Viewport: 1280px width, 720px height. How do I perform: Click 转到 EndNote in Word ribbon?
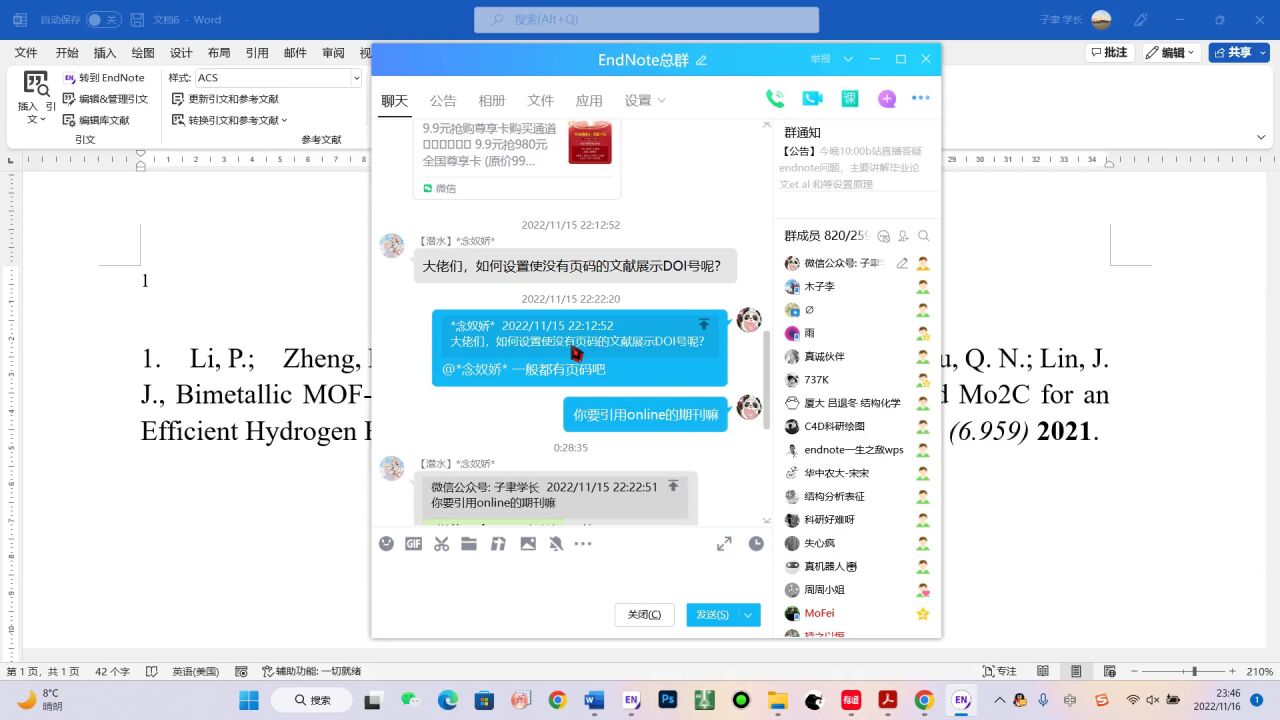(x=104, y=78)
